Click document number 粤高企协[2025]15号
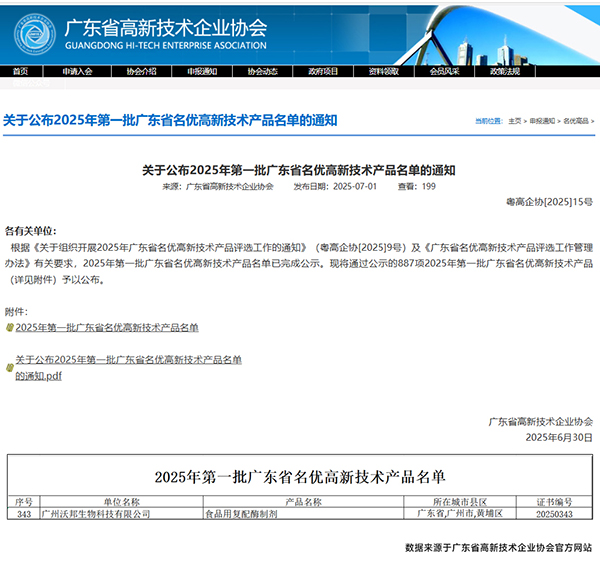This screenshot has height=571, width=600. [x=549, y=202]
